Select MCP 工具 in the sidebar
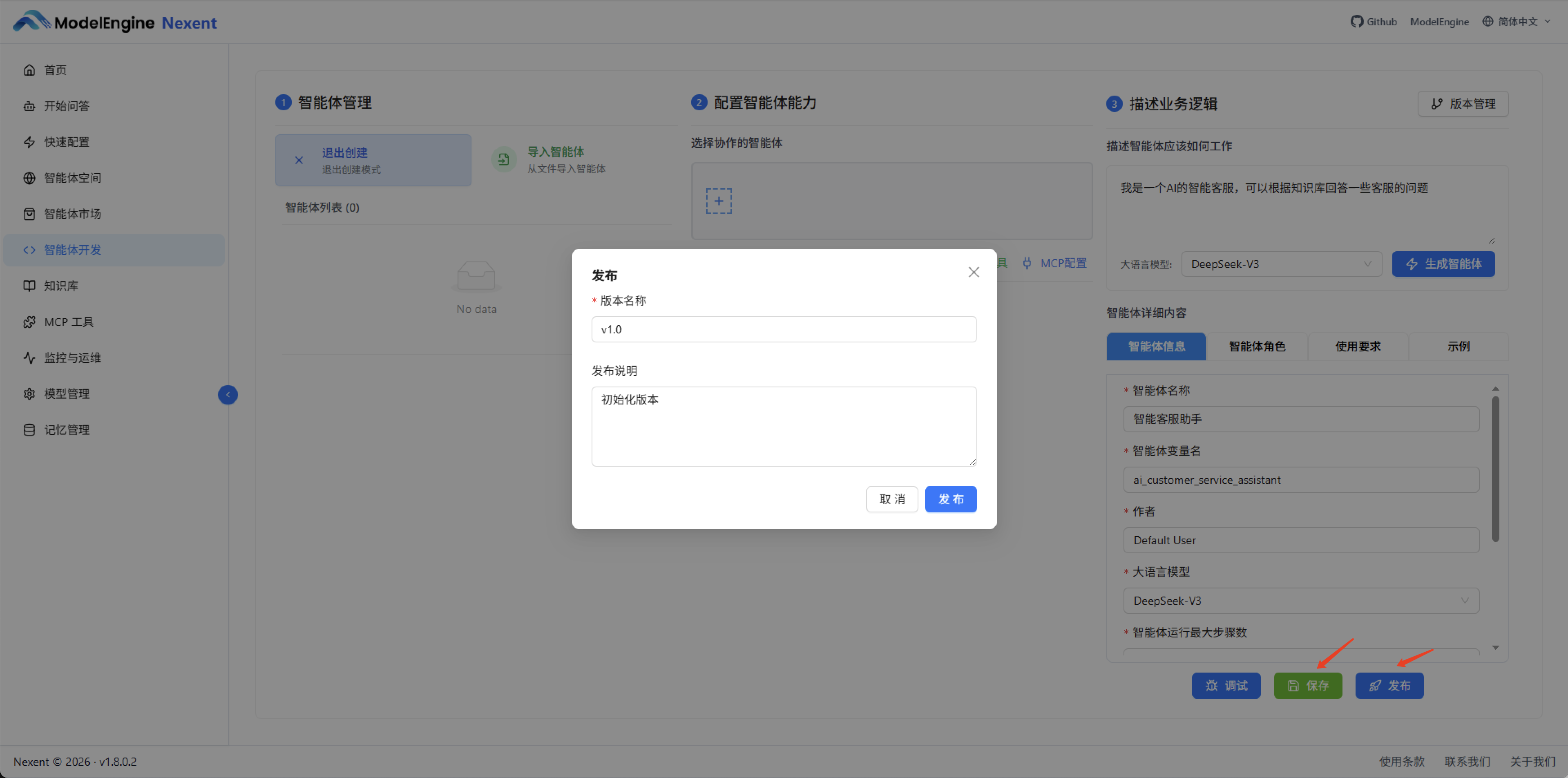Screen dimensions: 1568x778 [x=68, y=322]
